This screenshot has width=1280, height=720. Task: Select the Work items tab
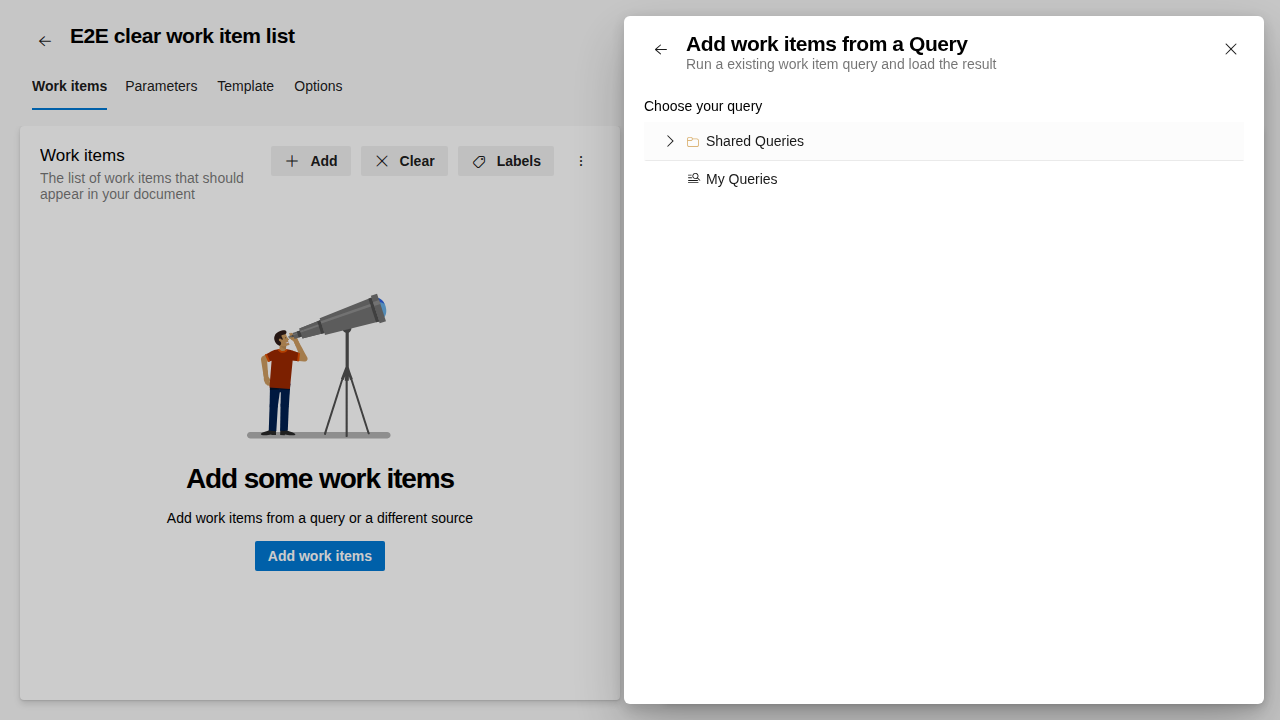[69, 86]
